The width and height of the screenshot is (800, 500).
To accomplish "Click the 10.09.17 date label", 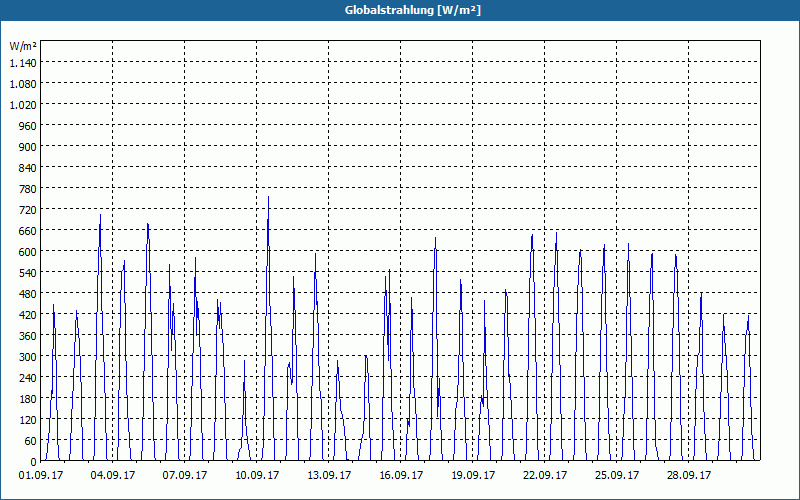I will pos(257,476).
